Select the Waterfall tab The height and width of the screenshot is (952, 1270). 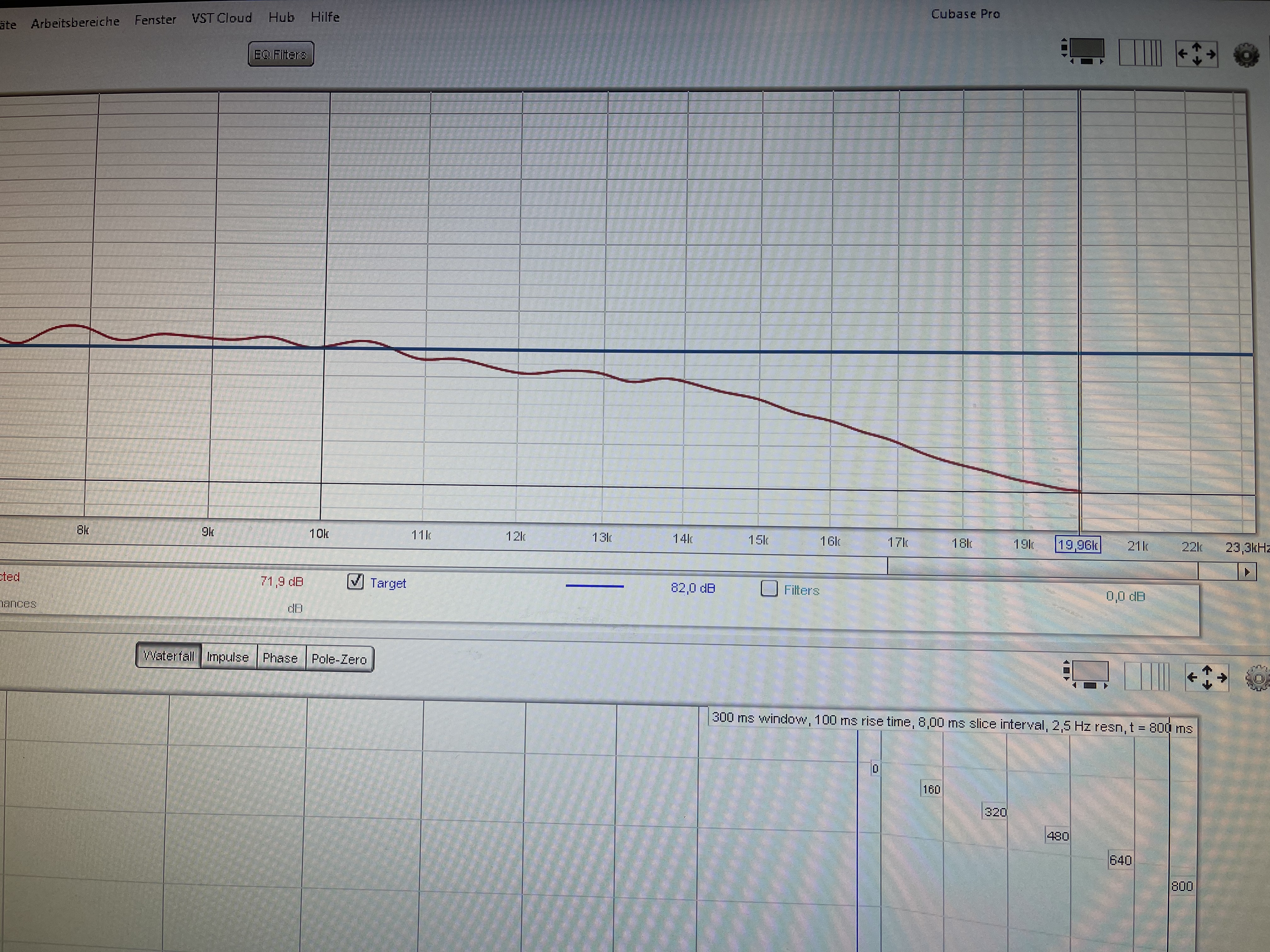pyautogui.click(x=168, y=655)
